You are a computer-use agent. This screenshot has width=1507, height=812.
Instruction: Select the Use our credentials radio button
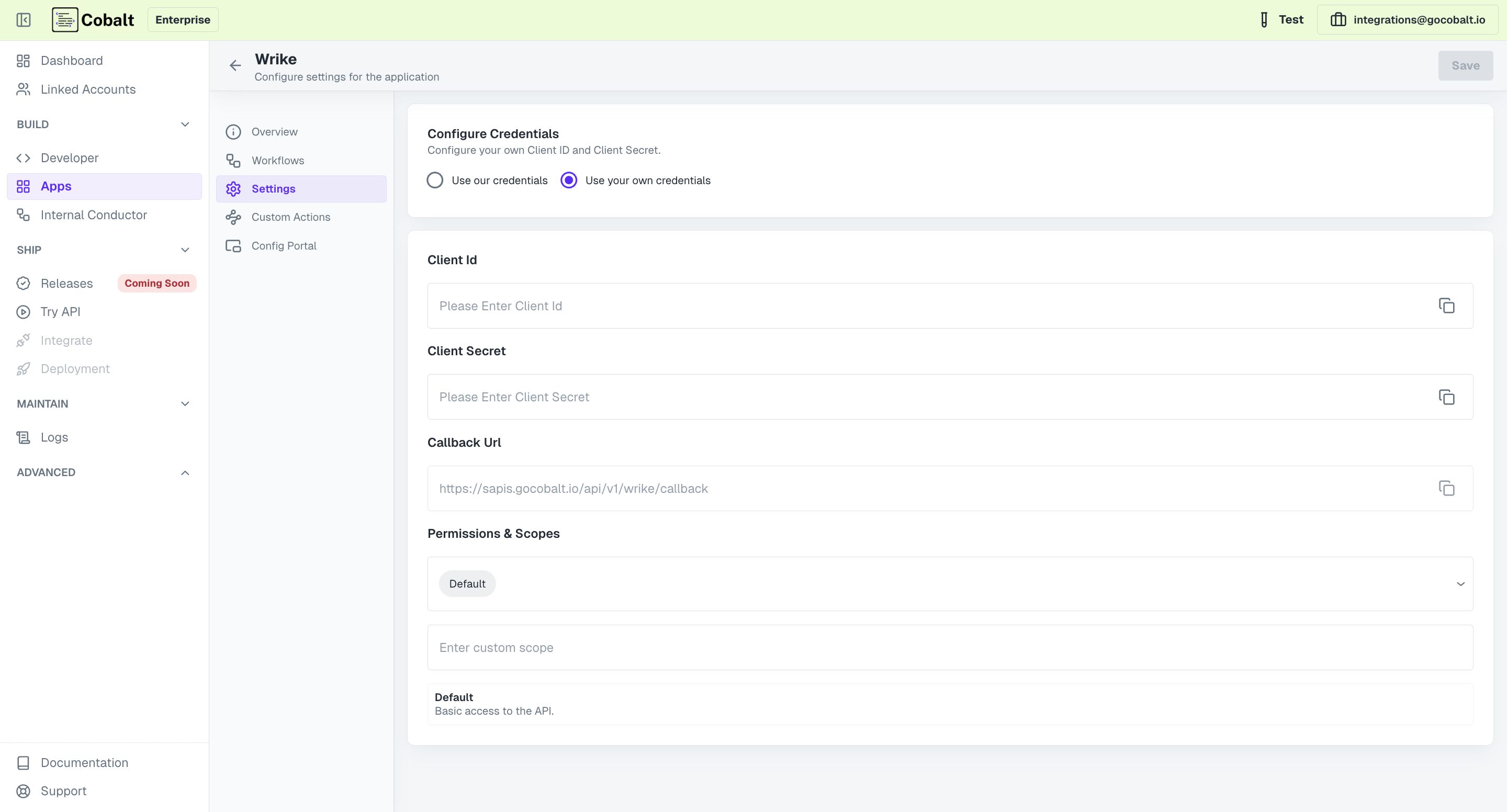(435, 180)
